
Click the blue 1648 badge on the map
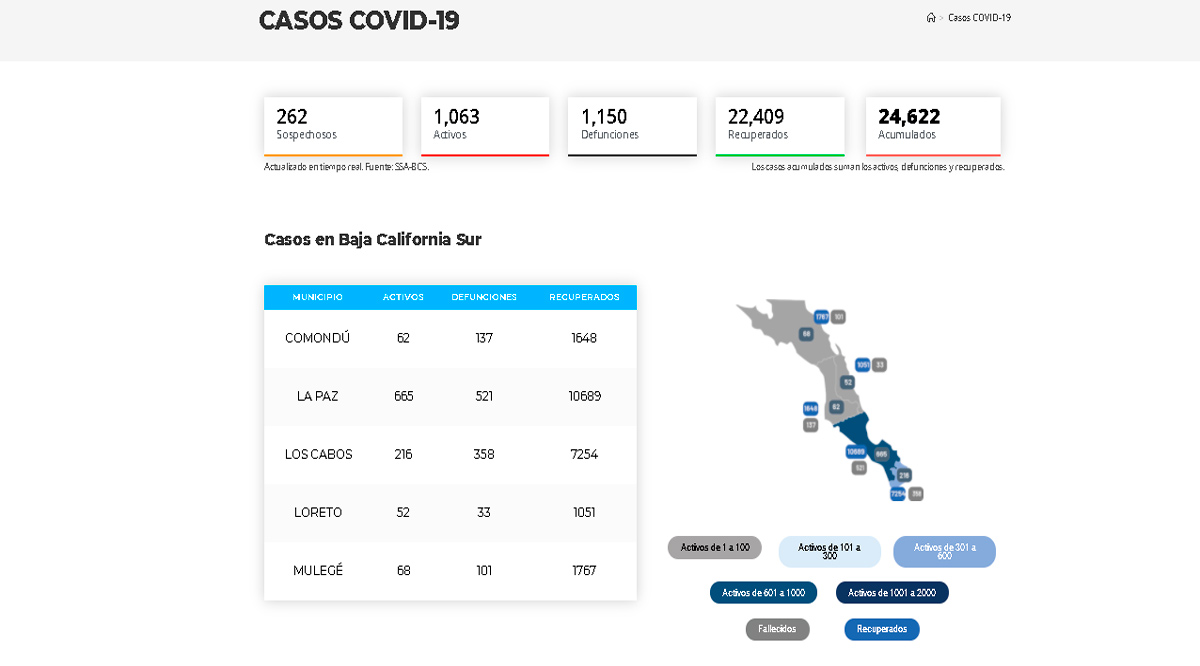click(811, 408)
